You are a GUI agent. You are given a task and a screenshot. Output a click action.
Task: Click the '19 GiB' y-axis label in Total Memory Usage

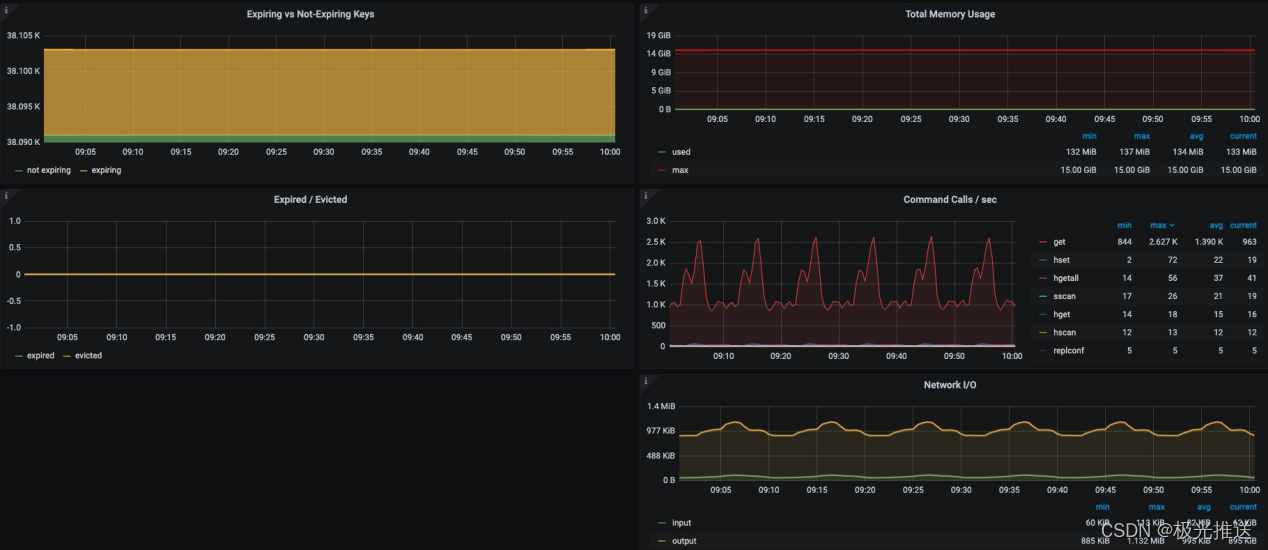pyautogui.click(x=658, y=35)
